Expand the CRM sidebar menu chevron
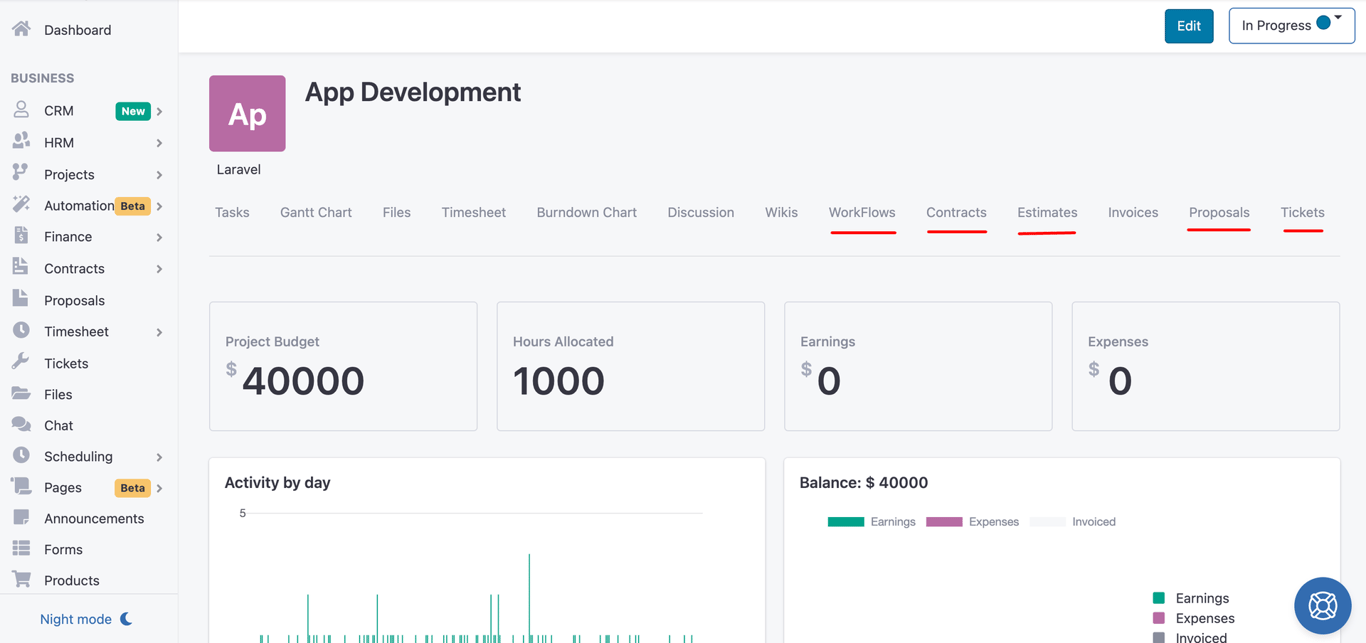Screen dimensions: 1366x643 [x=159, y=111]
